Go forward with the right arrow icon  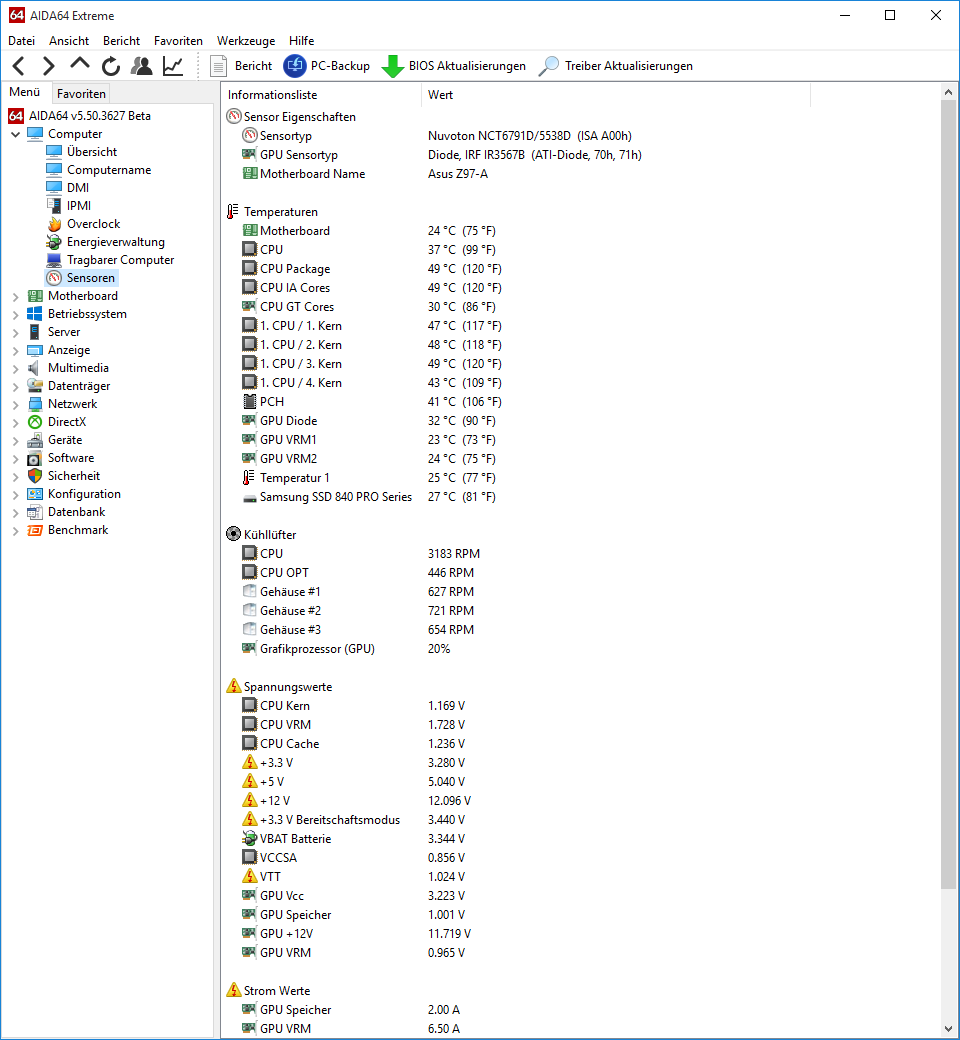tap(48, 66)
